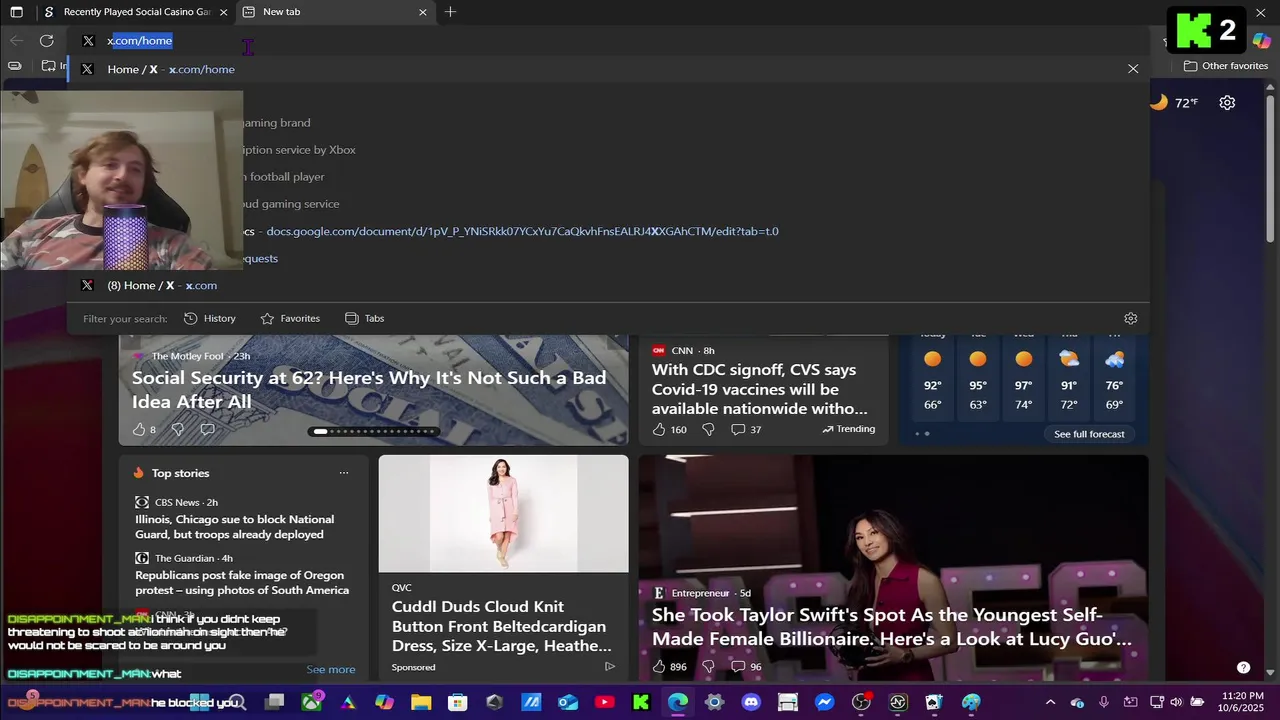Viewport: 1280px width, 720px height.
Task: Close the New tab tab
Action: pyautogui.click(x=423, y=12)
